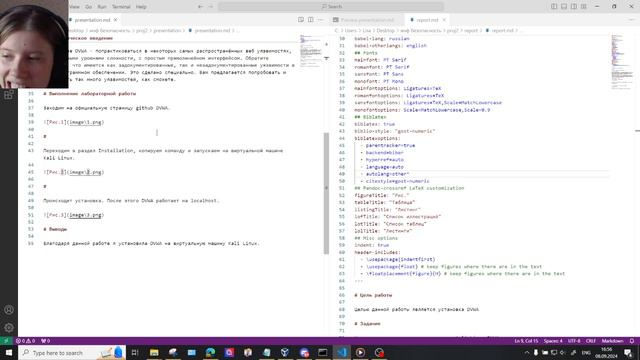
Task: Open Microsoft Edge from the taskbar
Action: [210, 352]
